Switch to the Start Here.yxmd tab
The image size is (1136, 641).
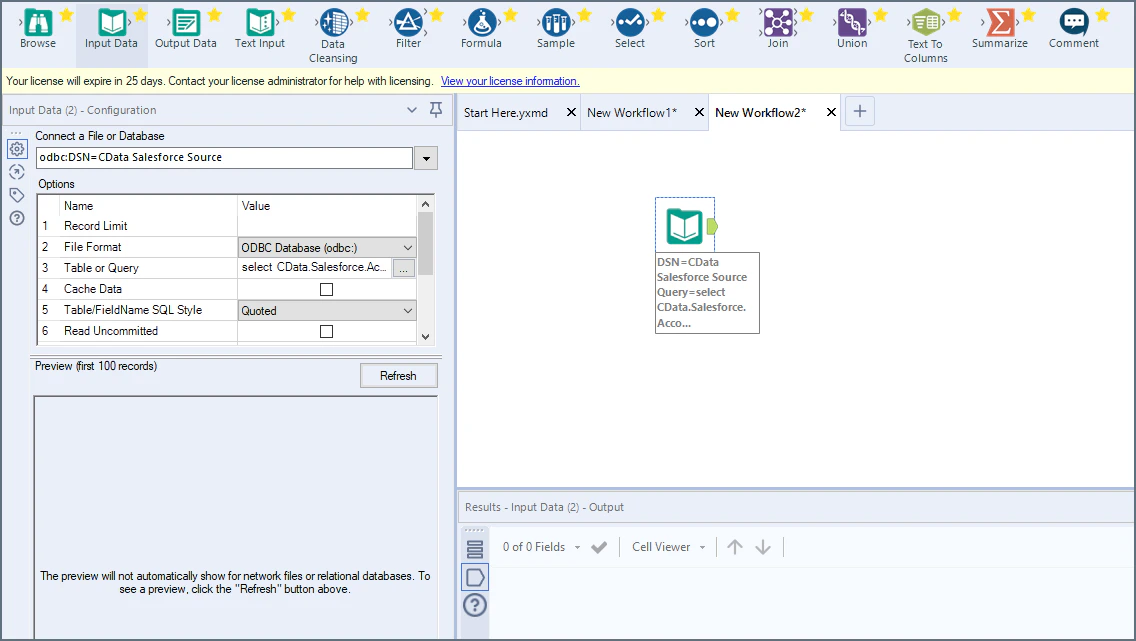(x=507, y=113)
